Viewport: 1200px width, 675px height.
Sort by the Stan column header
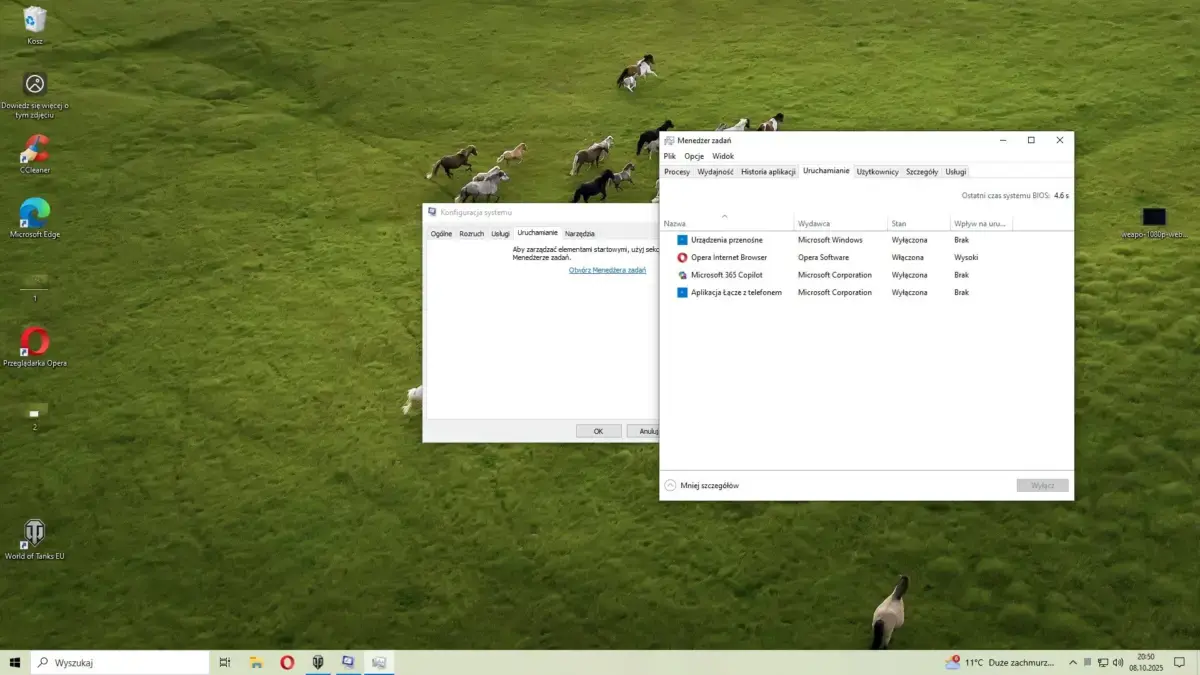click(x=899, y=224)
